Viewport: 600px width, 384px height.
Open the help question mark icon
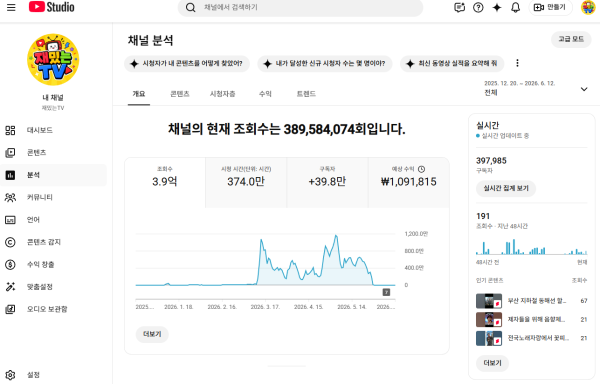click(478, 7)
